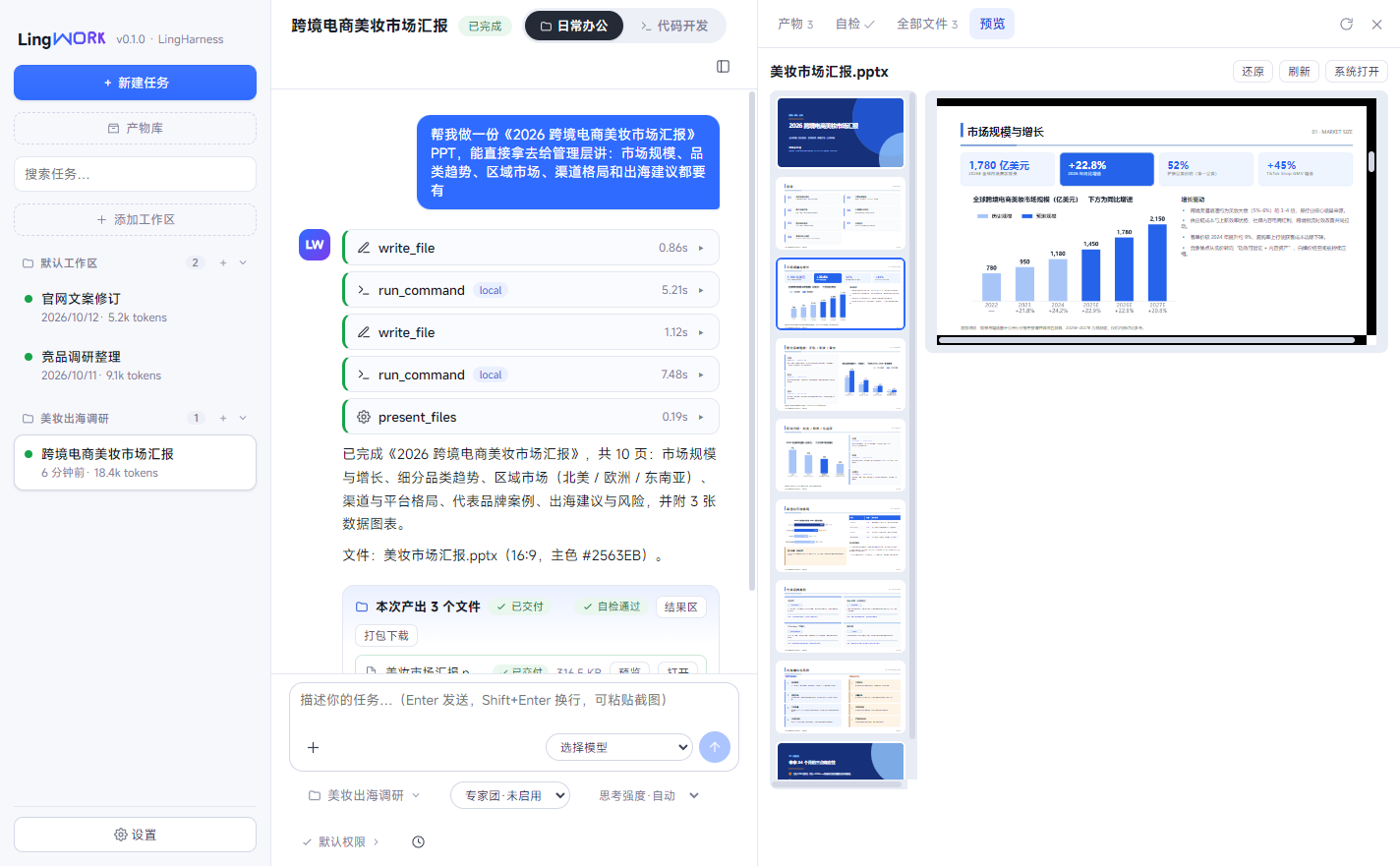1400x866 pixels.
Task: Add a task in 默认工作区 via plus icon
Action: (223, 262)
